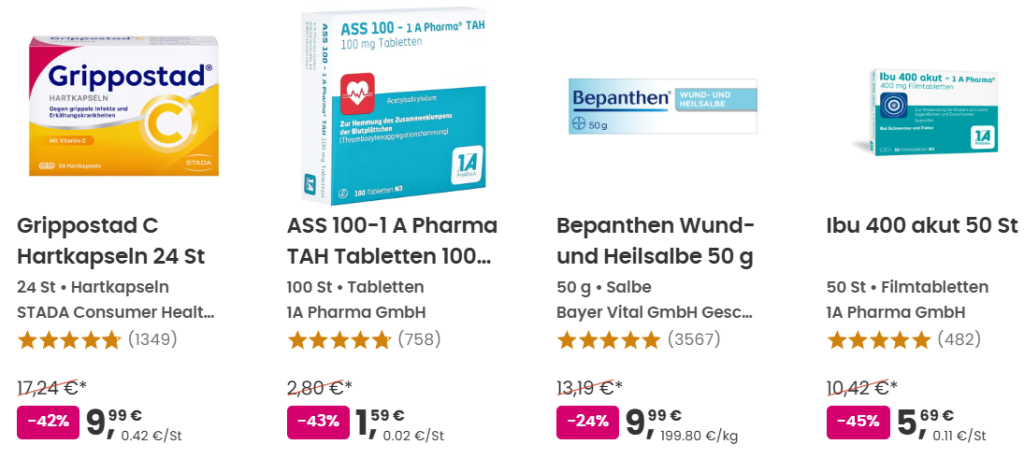
Task: Click the Ibu 400 akut star rating
Action: point(878,340)
